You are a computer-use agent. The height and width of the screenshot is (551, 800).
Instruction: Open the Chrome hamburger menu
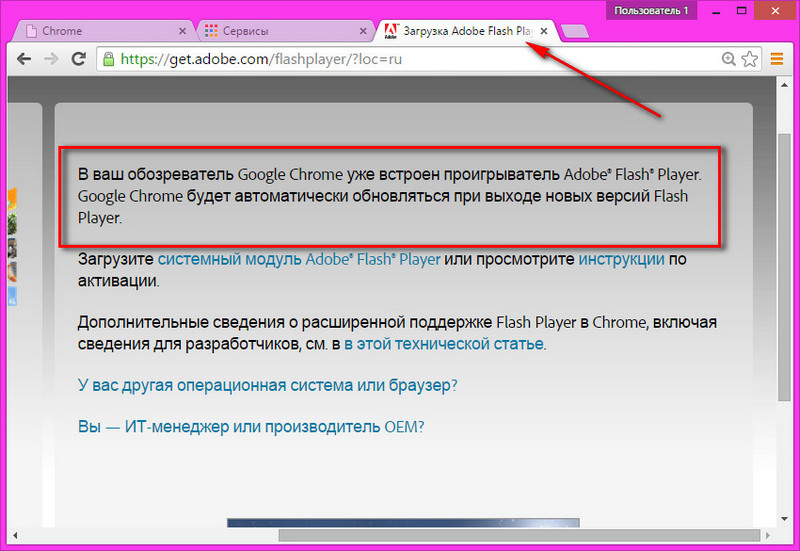(x=777, y=59)
